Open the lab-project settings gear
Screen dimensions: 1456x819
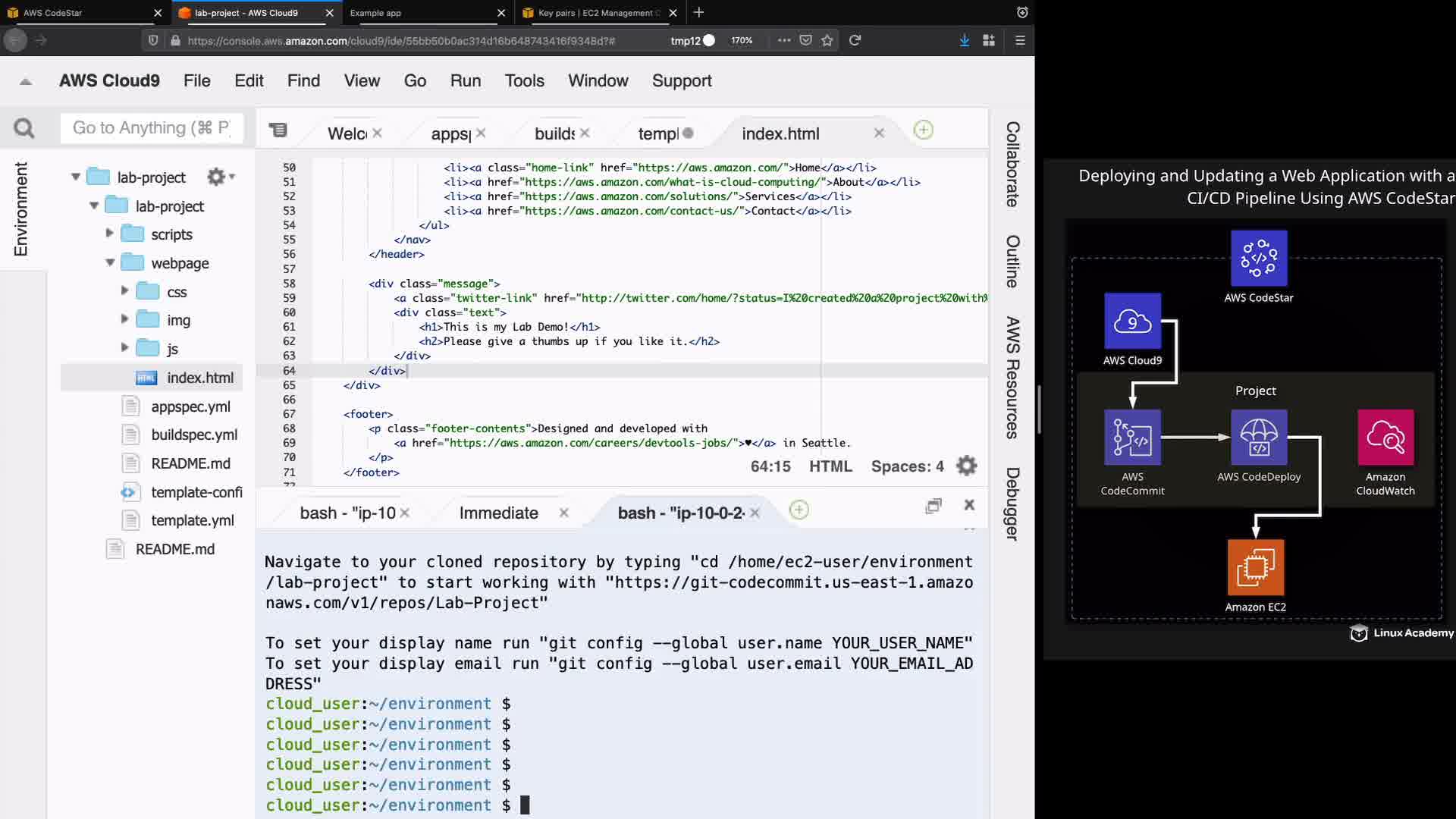tap(217, 177)
